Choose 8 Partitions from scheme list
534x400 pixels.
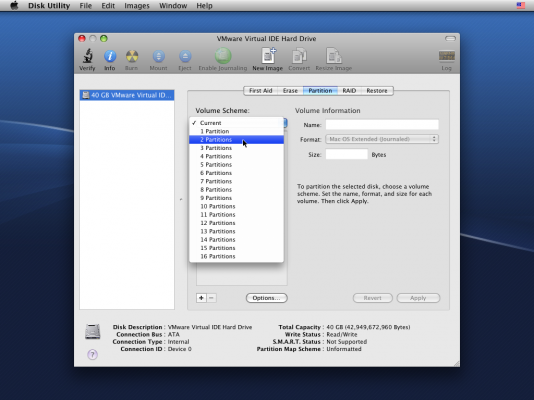coord(236,190)
